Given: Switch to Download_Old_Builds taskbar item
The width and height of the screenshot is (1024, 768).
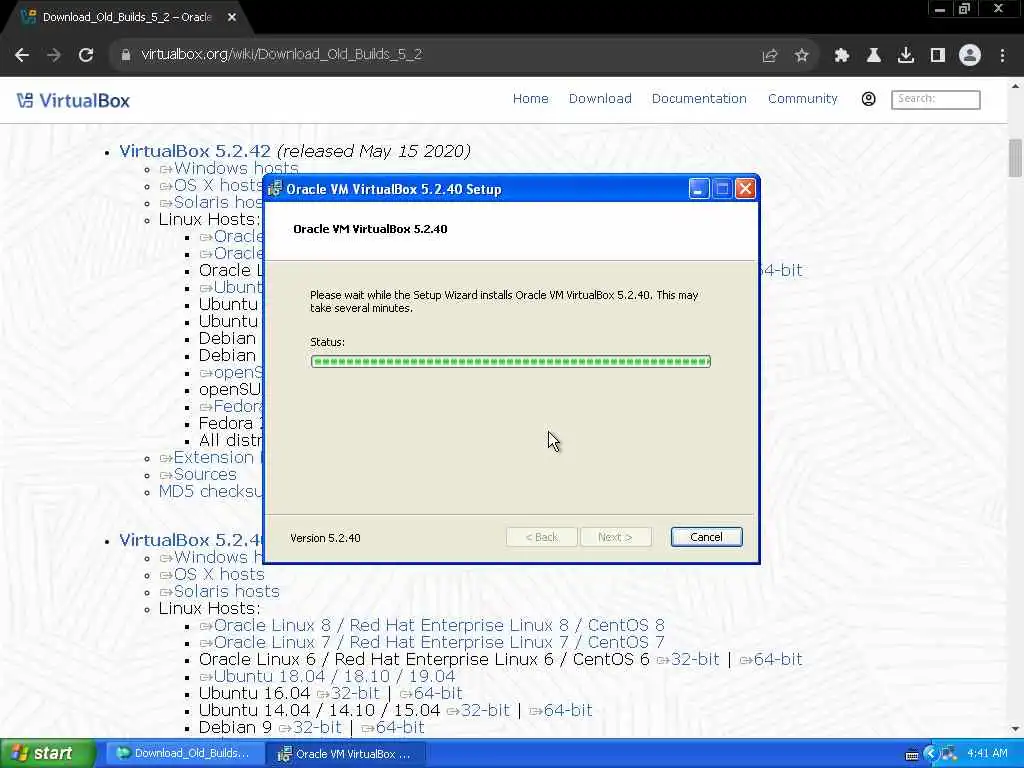Looking at the screenshot, I should (184, 754).
